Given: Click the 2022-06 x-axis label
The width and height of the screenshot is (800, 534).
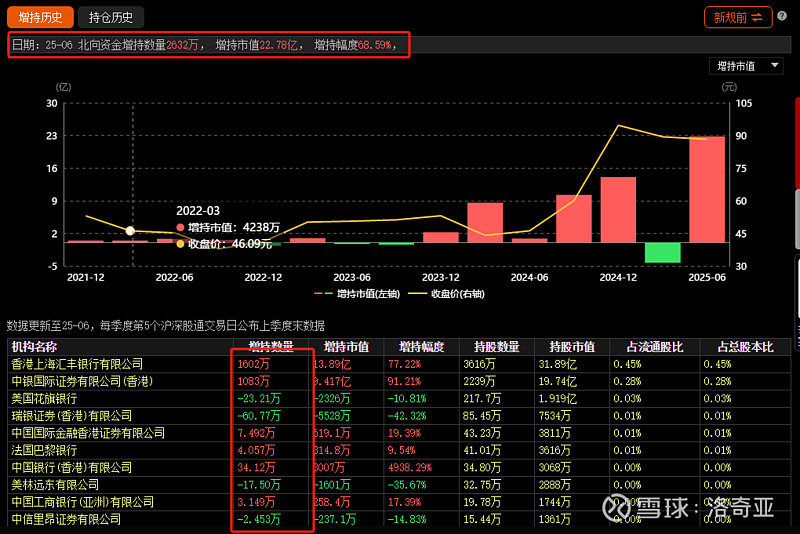Looking at the screenshot, I should pos(174,277).
